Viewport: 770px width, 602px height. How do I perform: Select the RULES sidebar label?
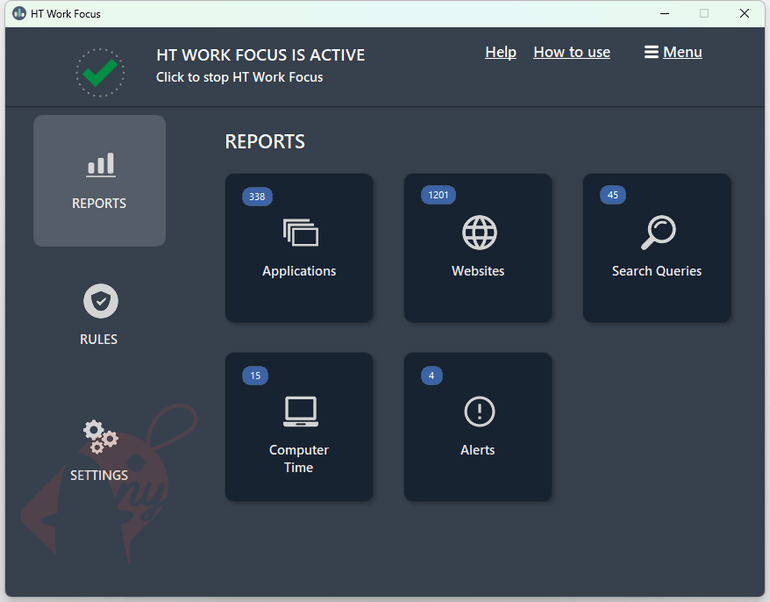99,339
